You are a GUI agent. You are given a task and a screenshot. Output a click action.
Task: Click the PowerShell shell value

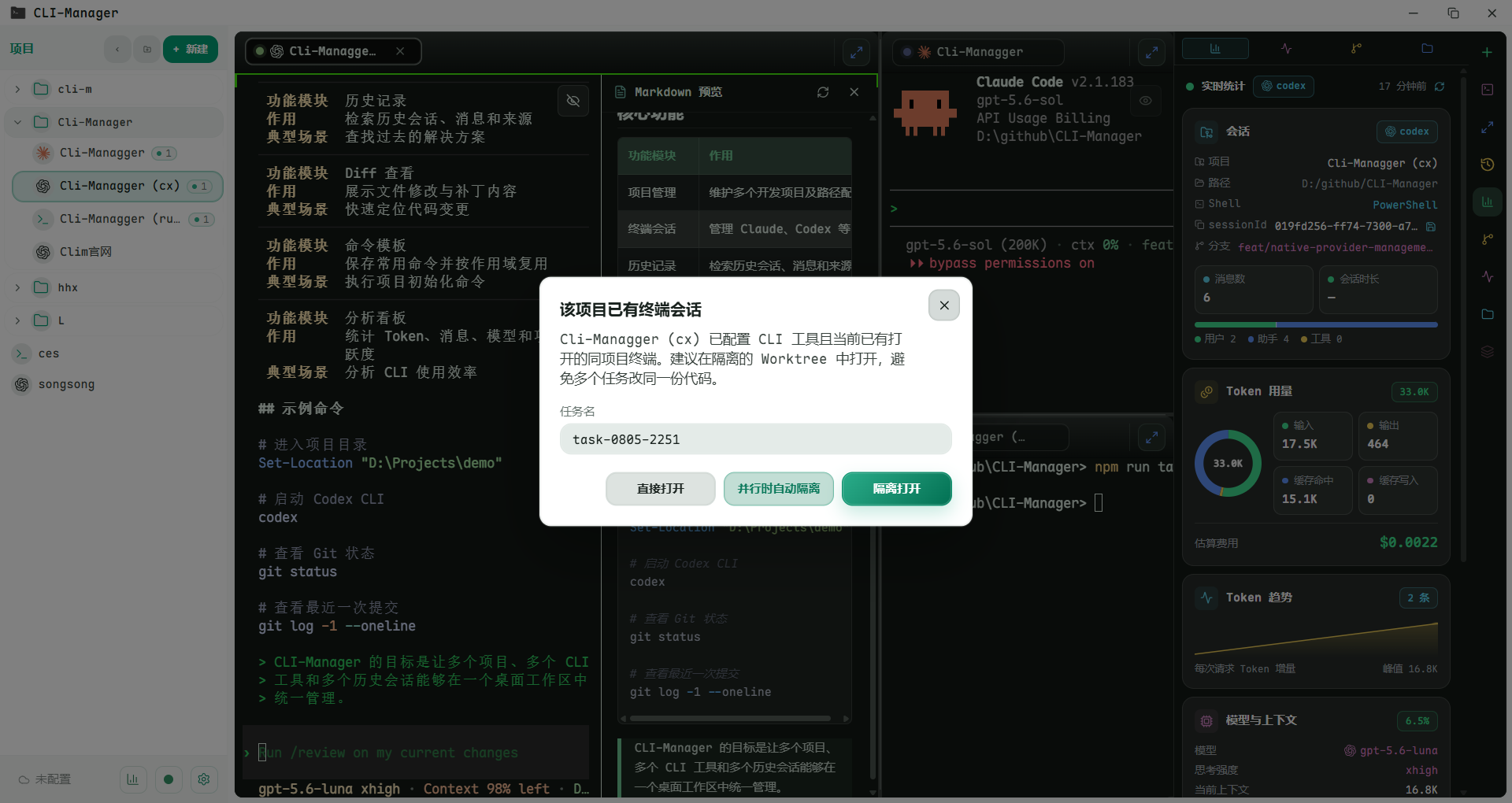pos(1405,205)
